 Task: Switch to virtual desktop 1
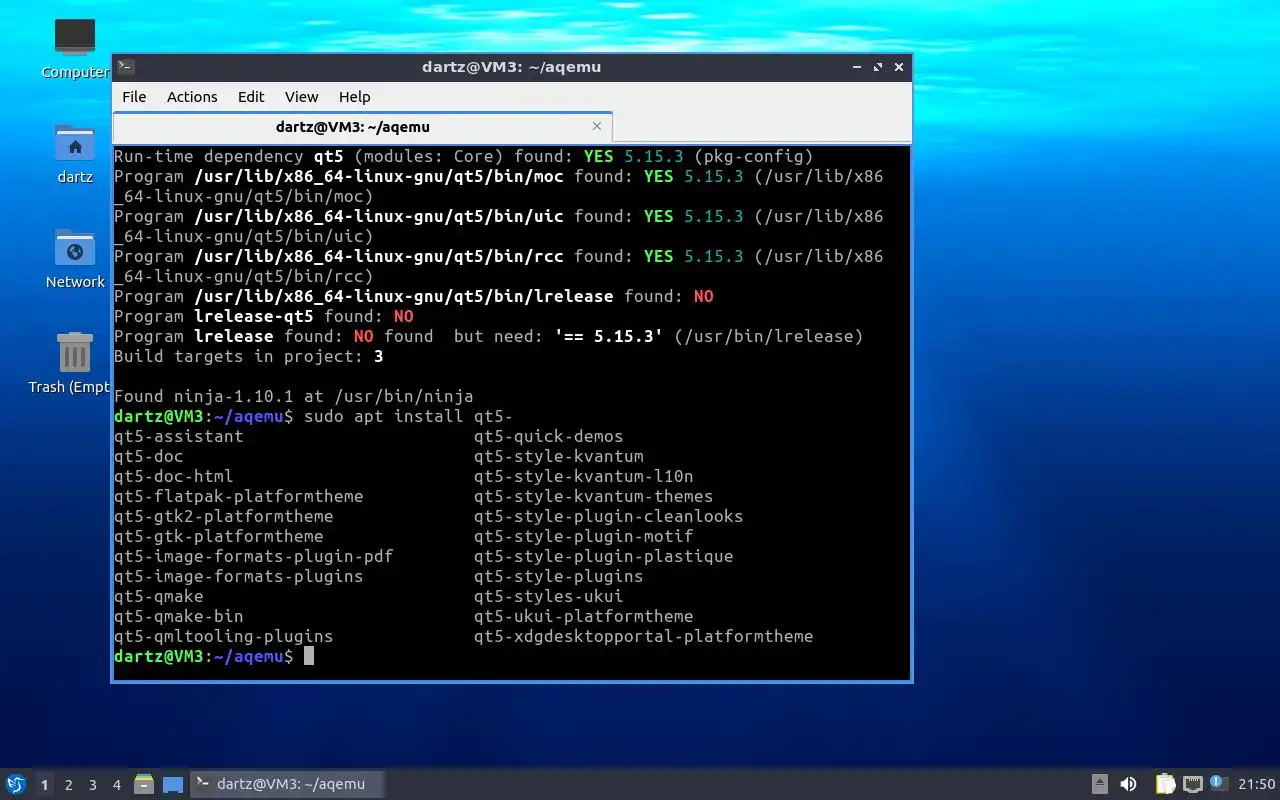click(x=44, y=785)
